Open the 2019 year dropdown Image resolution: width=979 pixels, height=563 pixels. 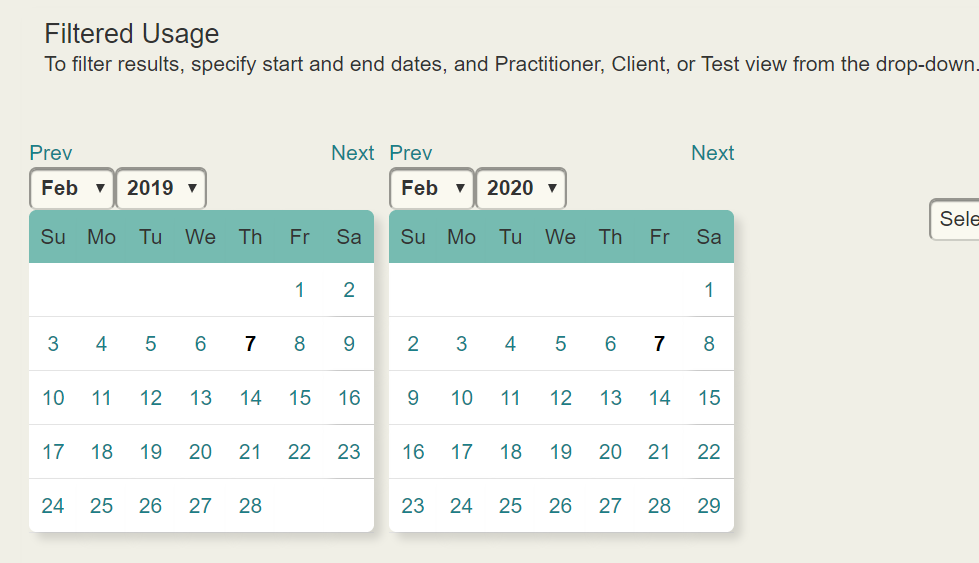(x=161, y=188)
